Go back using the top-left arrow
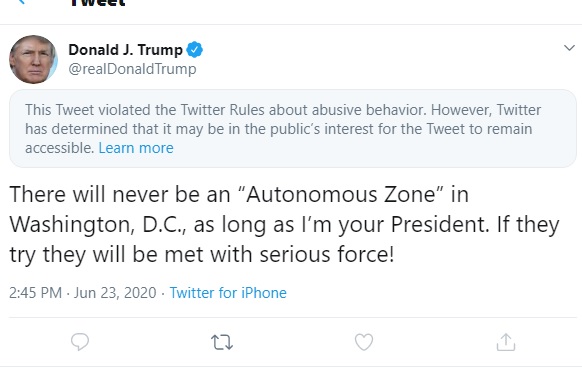This screenshot has height=377, width=582. click(22, 2)
